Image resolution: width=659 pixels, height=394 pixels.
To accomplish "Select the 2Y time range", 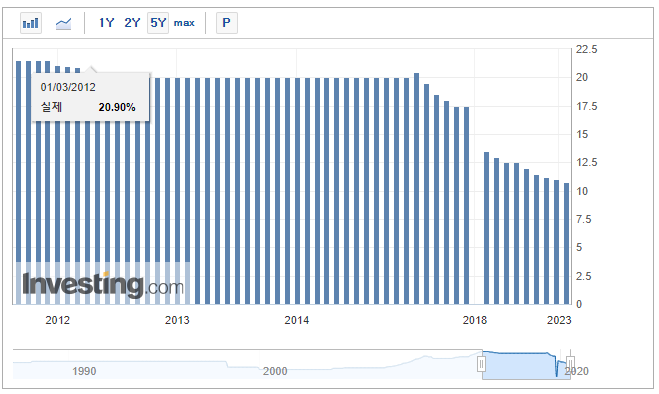I will (x=132, y=23).
